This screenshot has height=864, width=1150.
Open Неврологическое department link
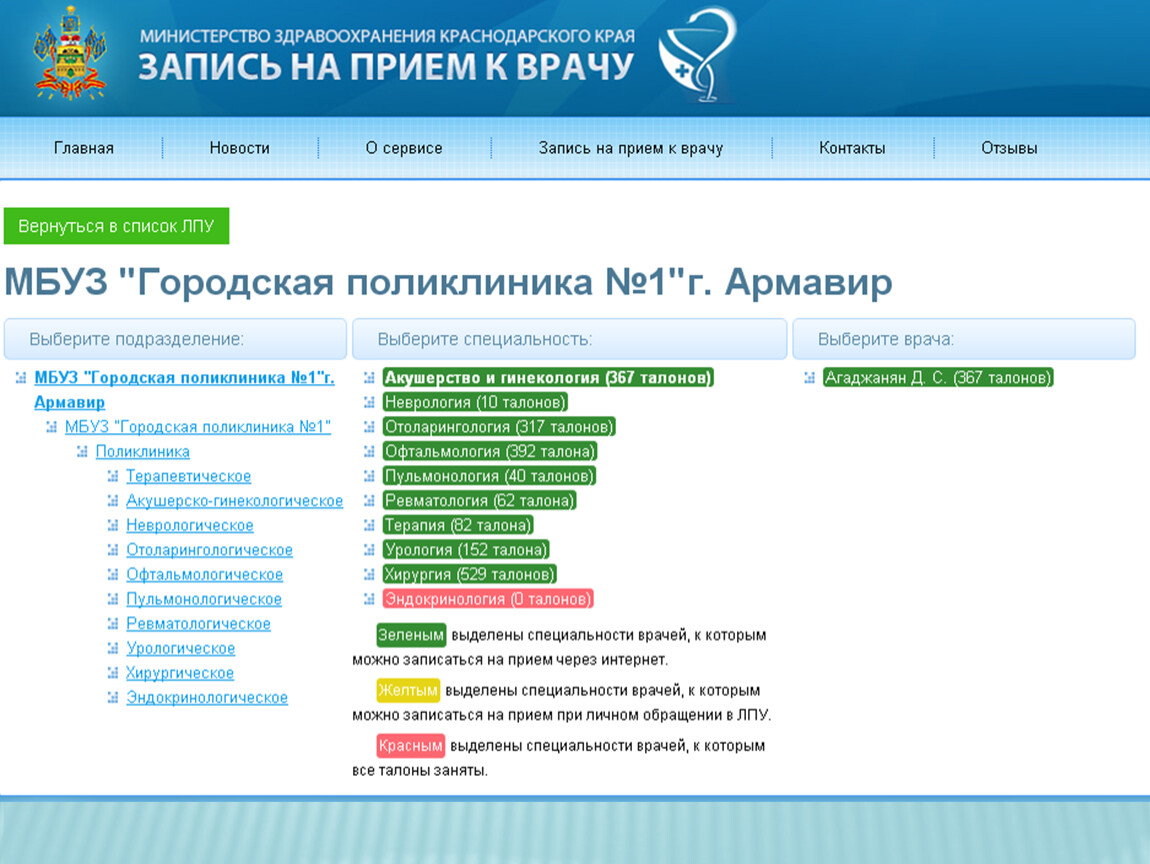pos(190,525)
